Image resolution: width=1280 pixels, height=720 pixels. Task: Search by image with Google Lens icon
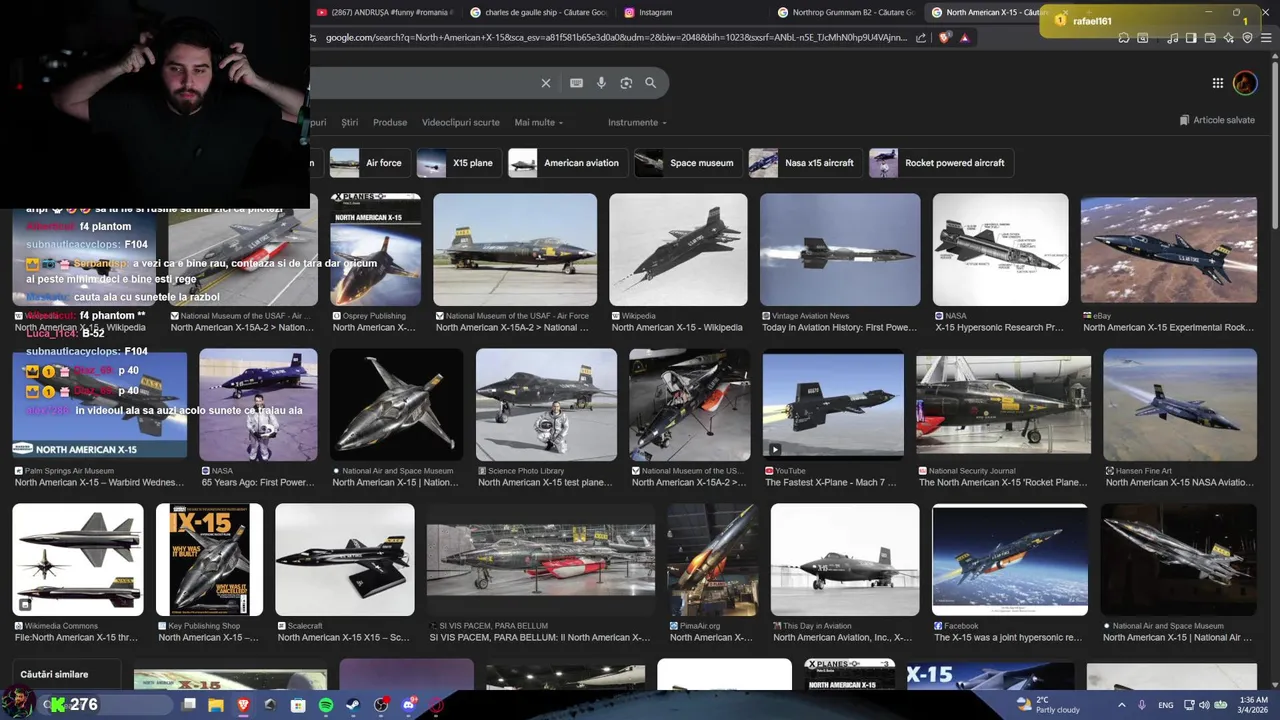(x=626, y=83)
